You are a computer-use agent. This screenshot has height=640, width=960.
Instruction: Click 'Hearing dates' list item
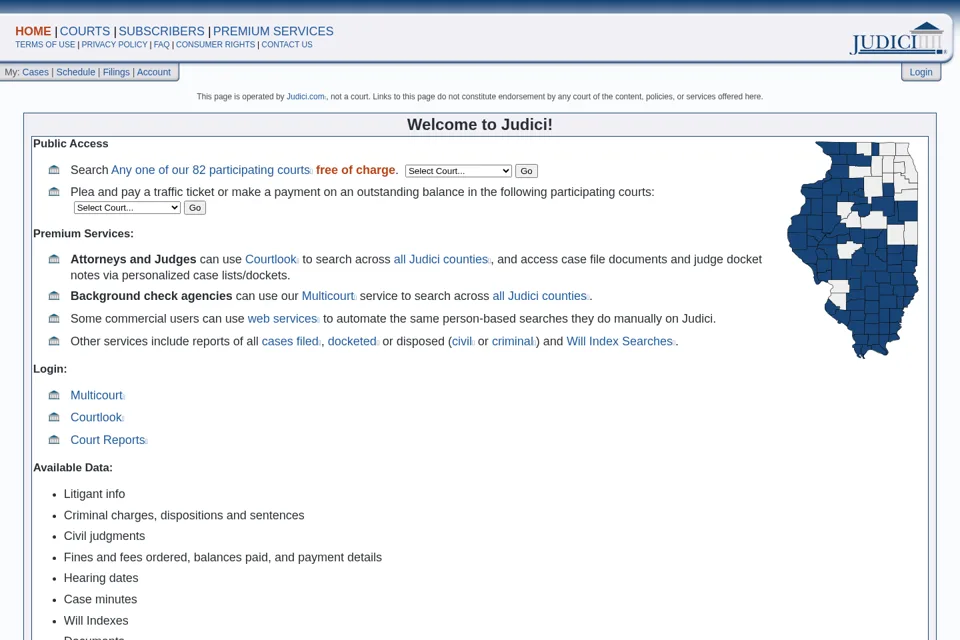click(101, 578)
